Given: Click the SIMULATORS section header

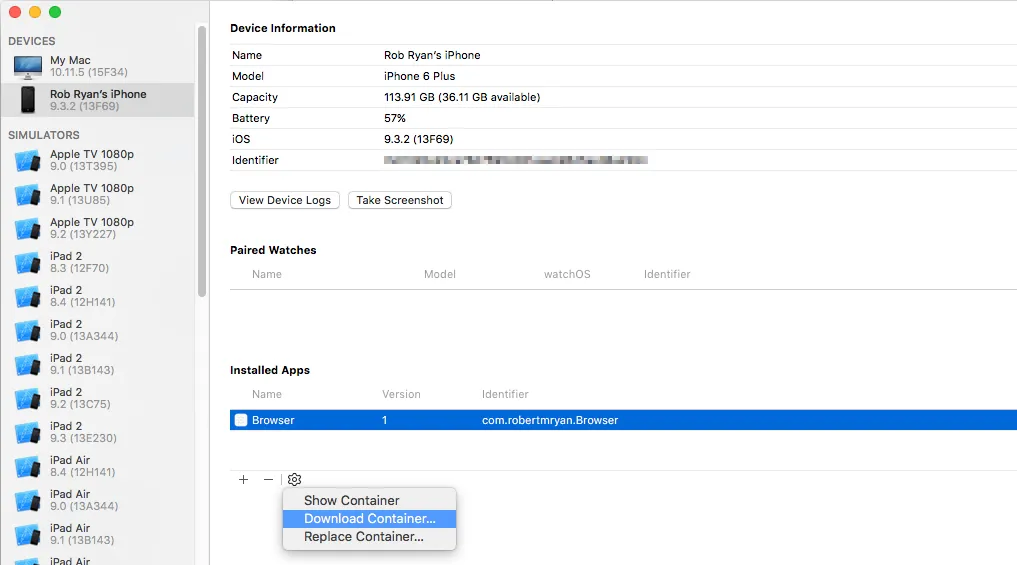Looking at the screenshot, I should pyautogui.click(x=43, y=135).
